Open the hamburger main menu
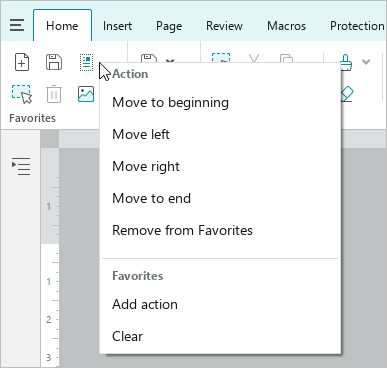The height and width of the screenshot is (368, 387). (x=17, y=25)
